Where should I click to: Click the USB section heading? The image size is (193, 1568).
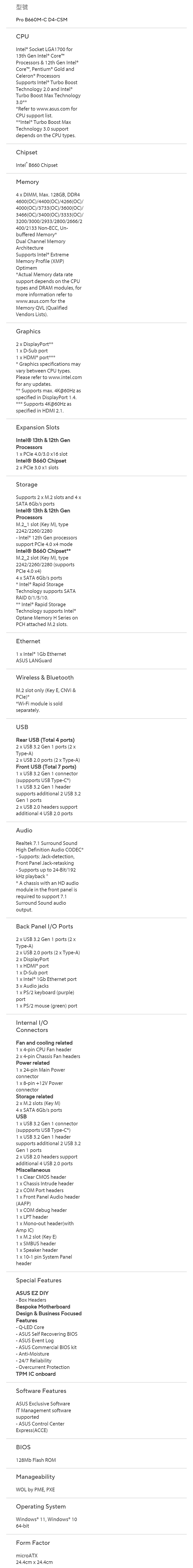[x=22, y=727]
